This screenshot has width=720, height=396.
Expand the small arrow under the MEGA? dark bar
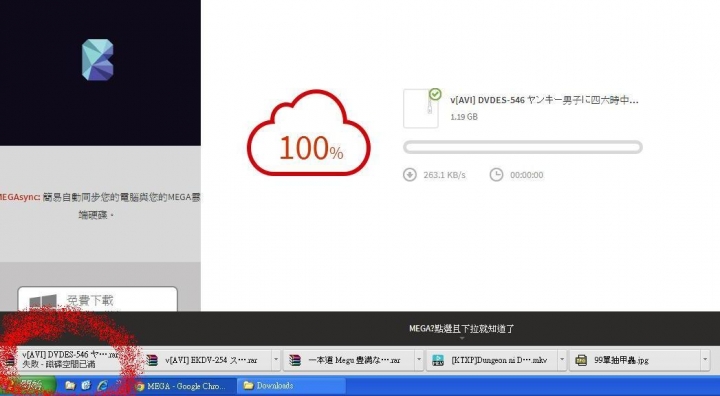coord(462,339)
